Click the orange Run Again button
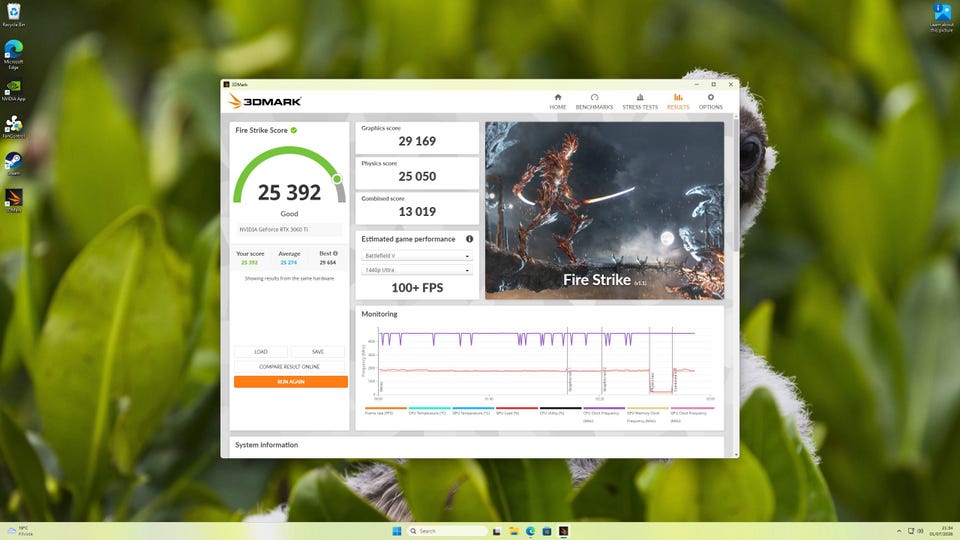960x540 pixels. (291, 381)
